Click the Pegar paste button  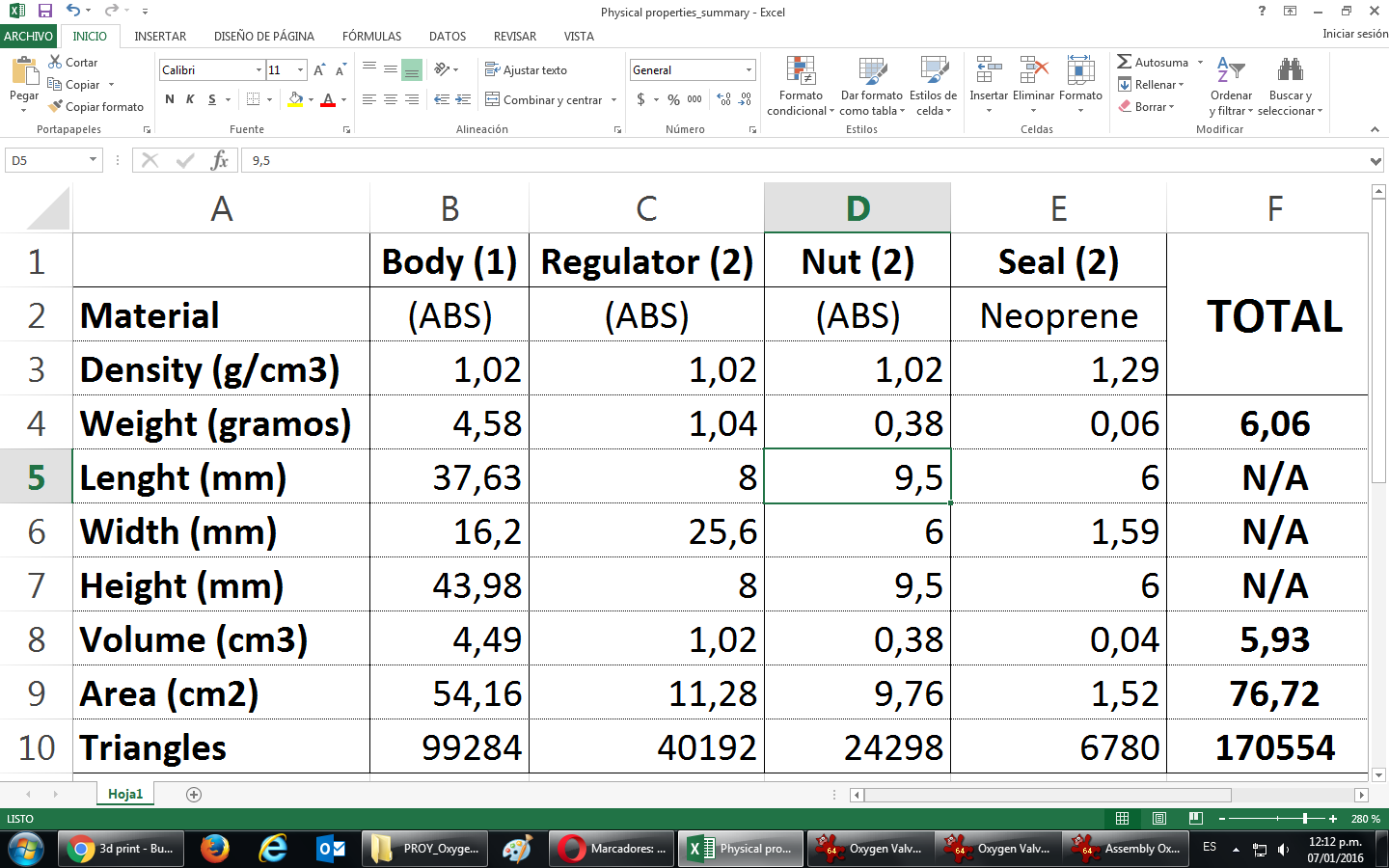[x=24, y=85]
